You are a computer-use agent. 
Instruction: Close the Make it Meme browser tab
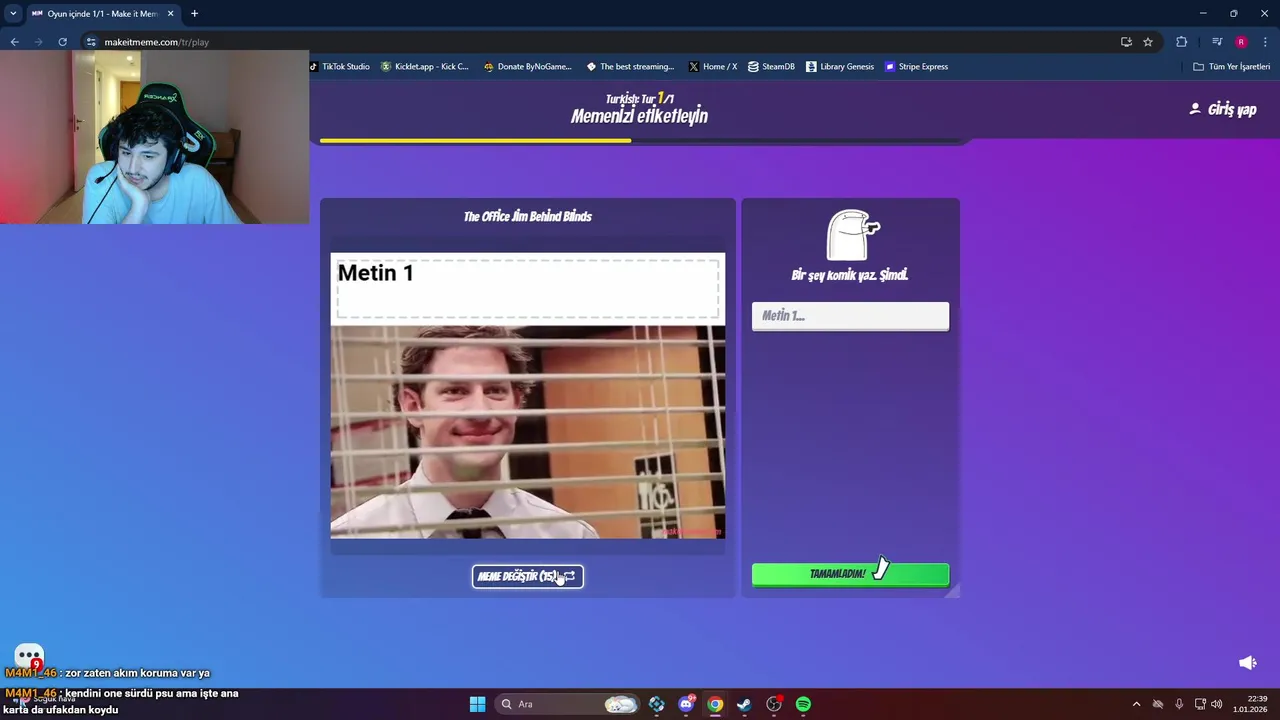click(171, 14)
